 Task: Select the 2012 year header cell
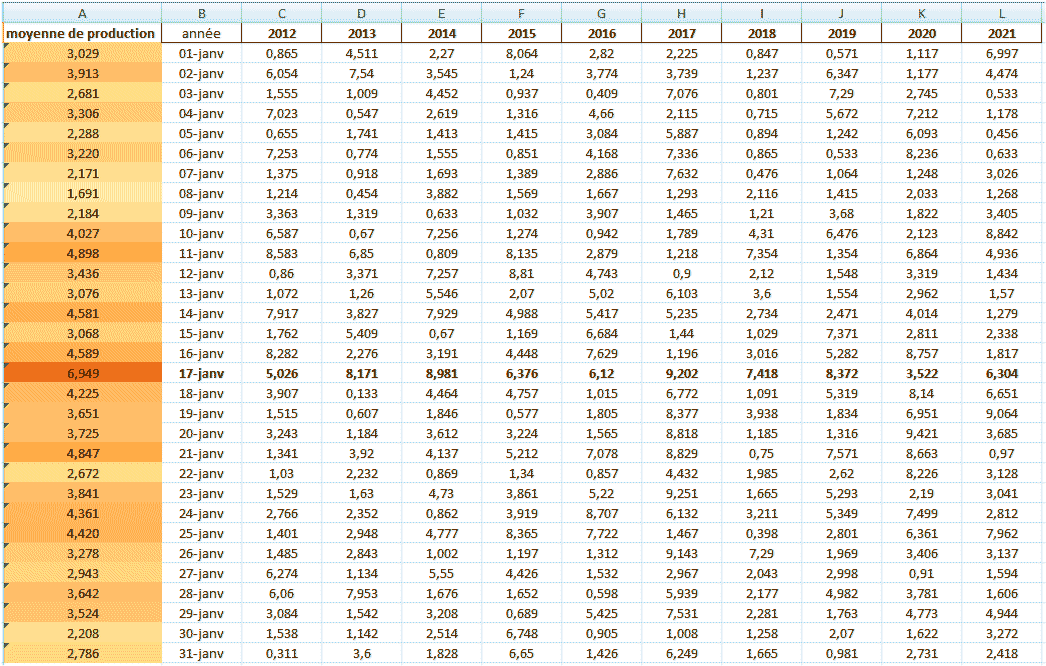coord(282,33)
